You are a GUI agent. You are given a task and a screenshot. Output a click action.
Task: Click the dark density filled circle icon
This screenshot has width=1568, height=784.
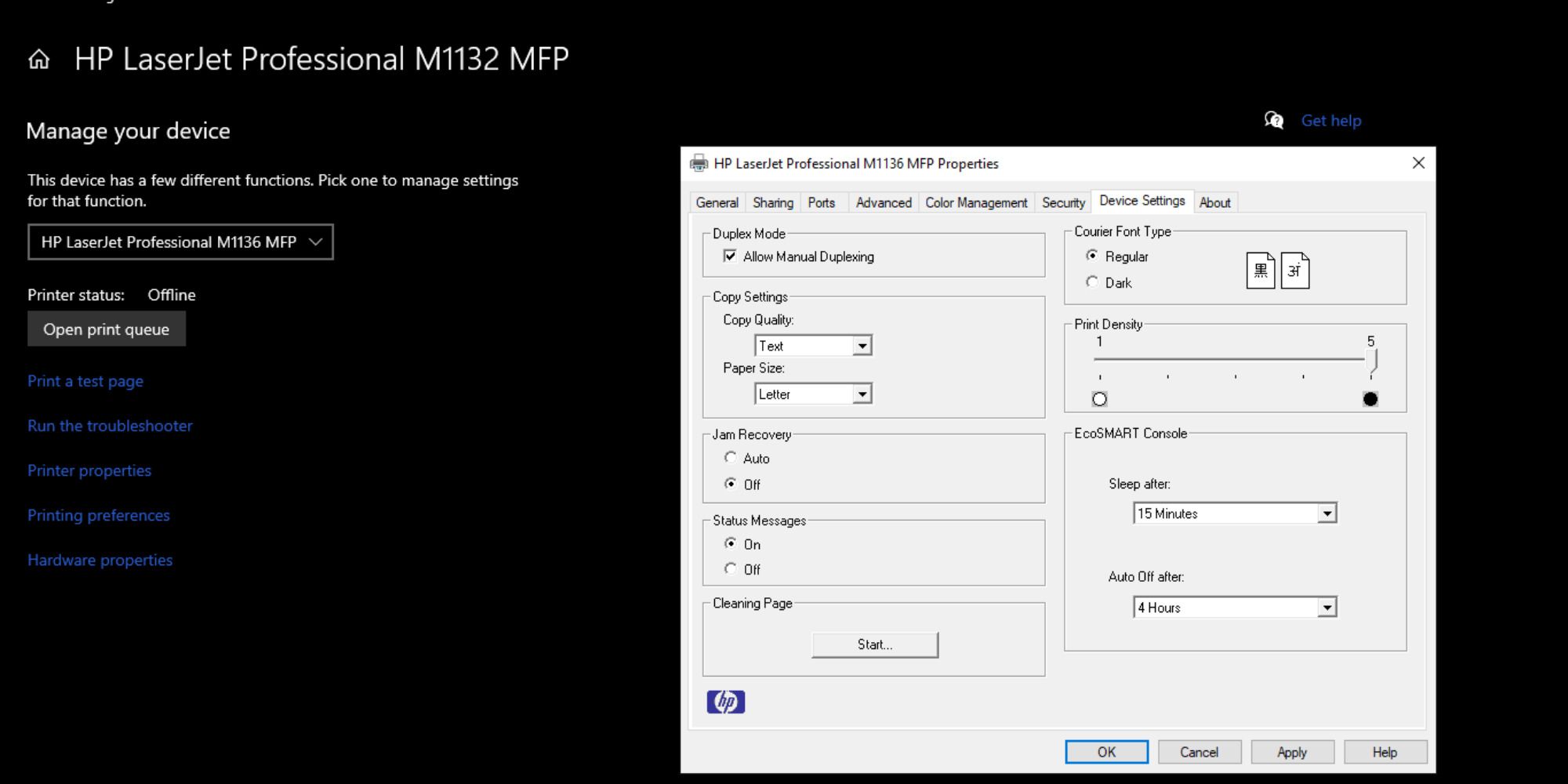coord(1370,399)
